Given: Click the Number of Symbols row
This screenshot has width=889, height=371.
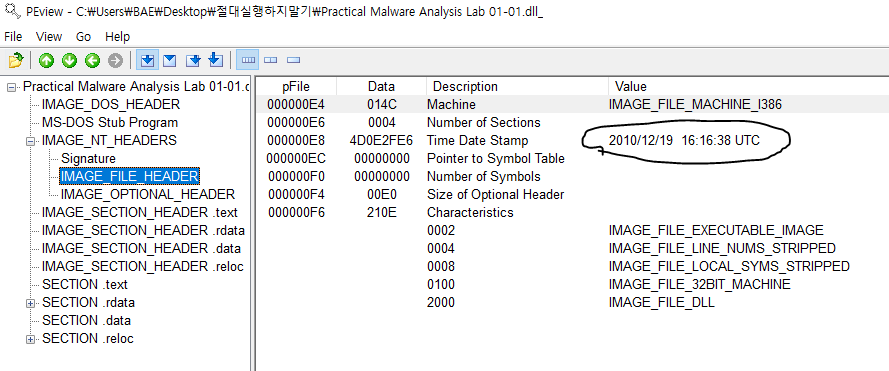Looking at the screenshot, I should (x=573, y=176).
